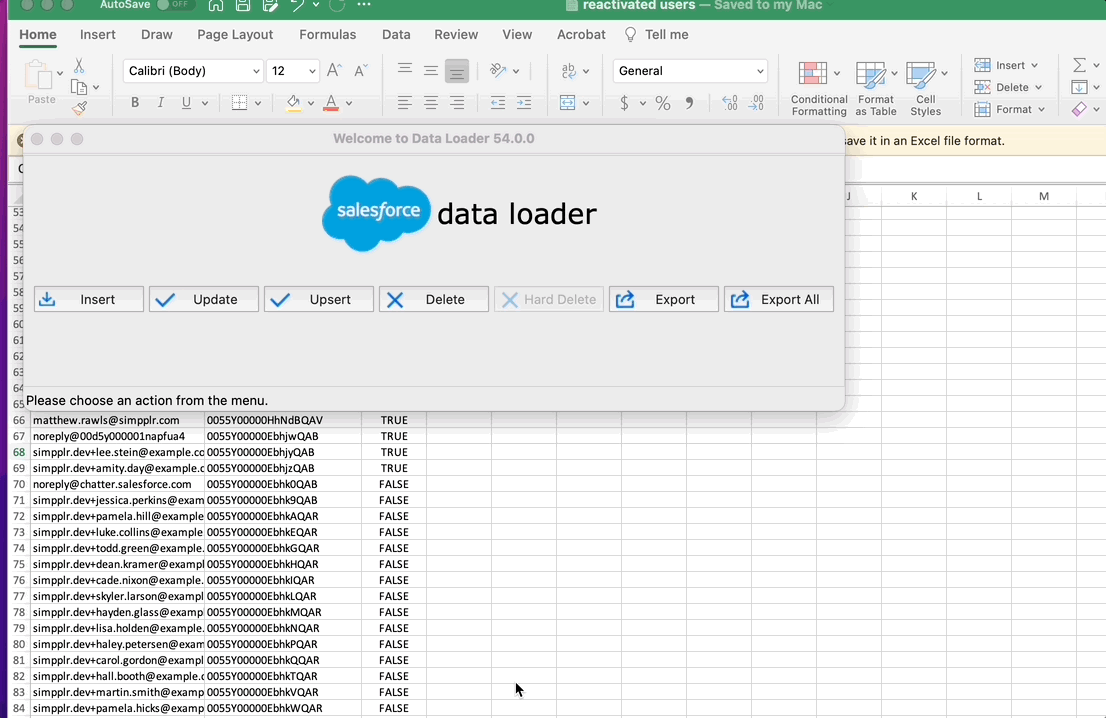Click the Cut scissors icon

click(79, 66)
